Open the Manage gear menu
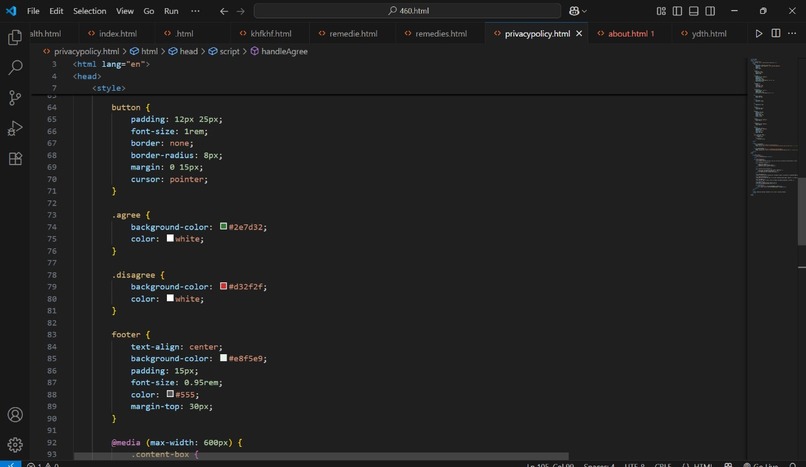Screen dimensions: 806x467 (x=15, y=444)
